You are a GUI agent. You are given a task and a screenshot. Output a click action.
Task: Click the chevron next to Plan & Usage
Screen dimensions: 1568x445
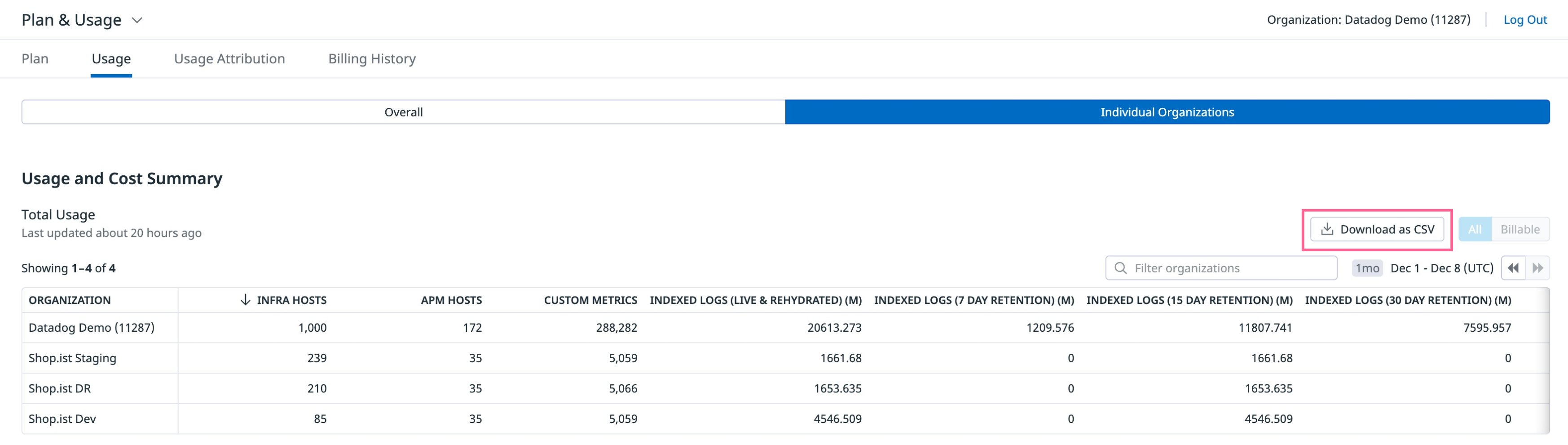click(x=137, y=19)
